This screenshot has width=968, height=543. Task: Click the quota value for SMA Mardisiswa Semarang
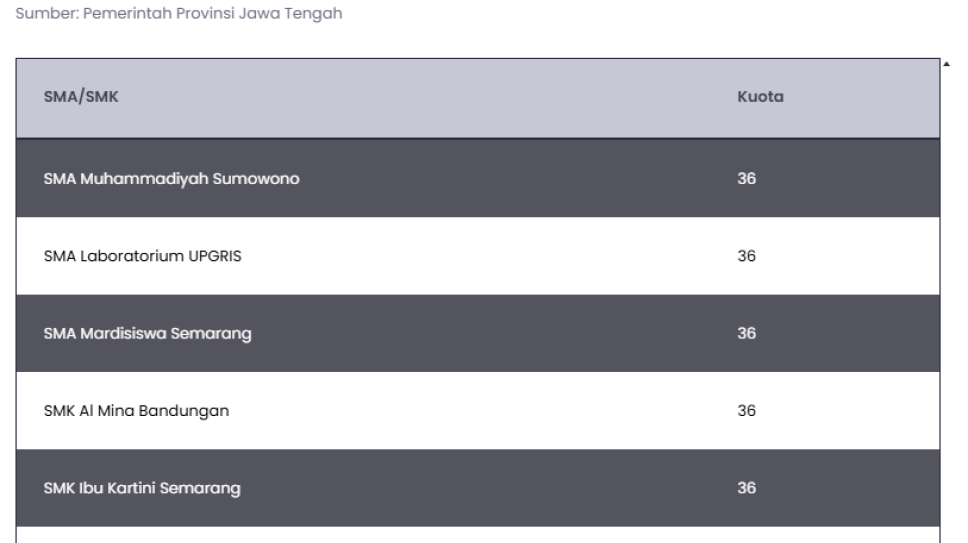pos(746,333)
